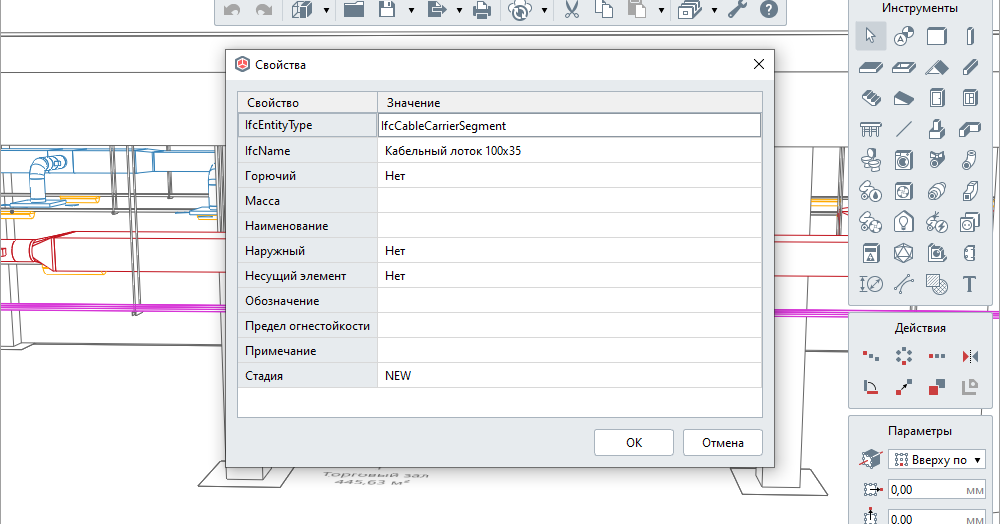
Task: Click the Отмена button
Action: [723, 442]
